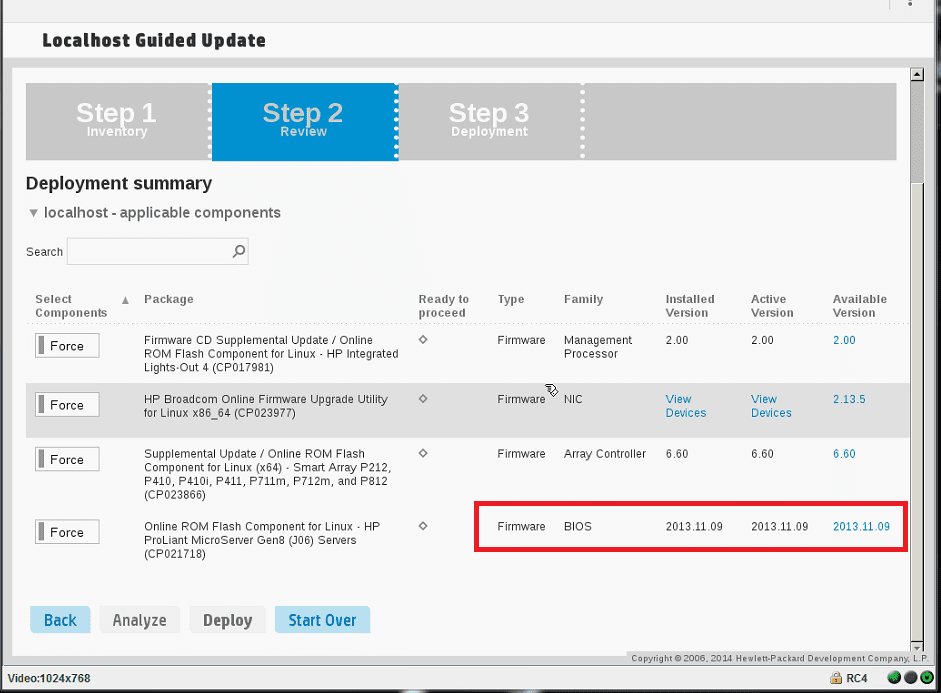Click the scrollbar down arrow

pyautogui.click(x=916, y=647)
